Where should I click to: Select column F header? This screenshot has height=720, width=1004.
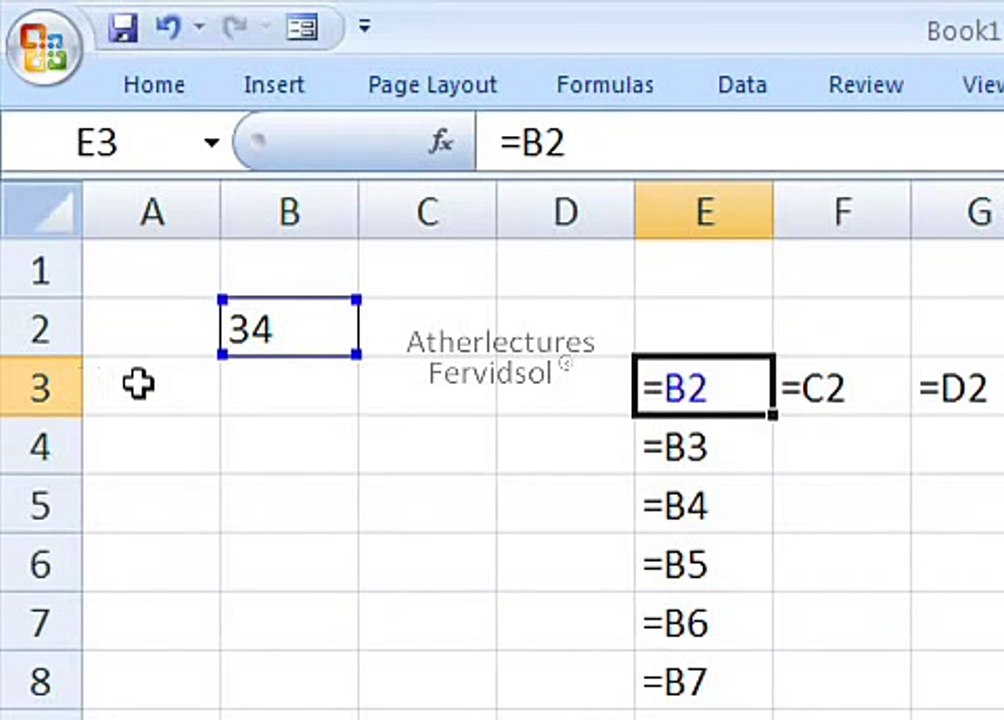(x=843, y=210)
